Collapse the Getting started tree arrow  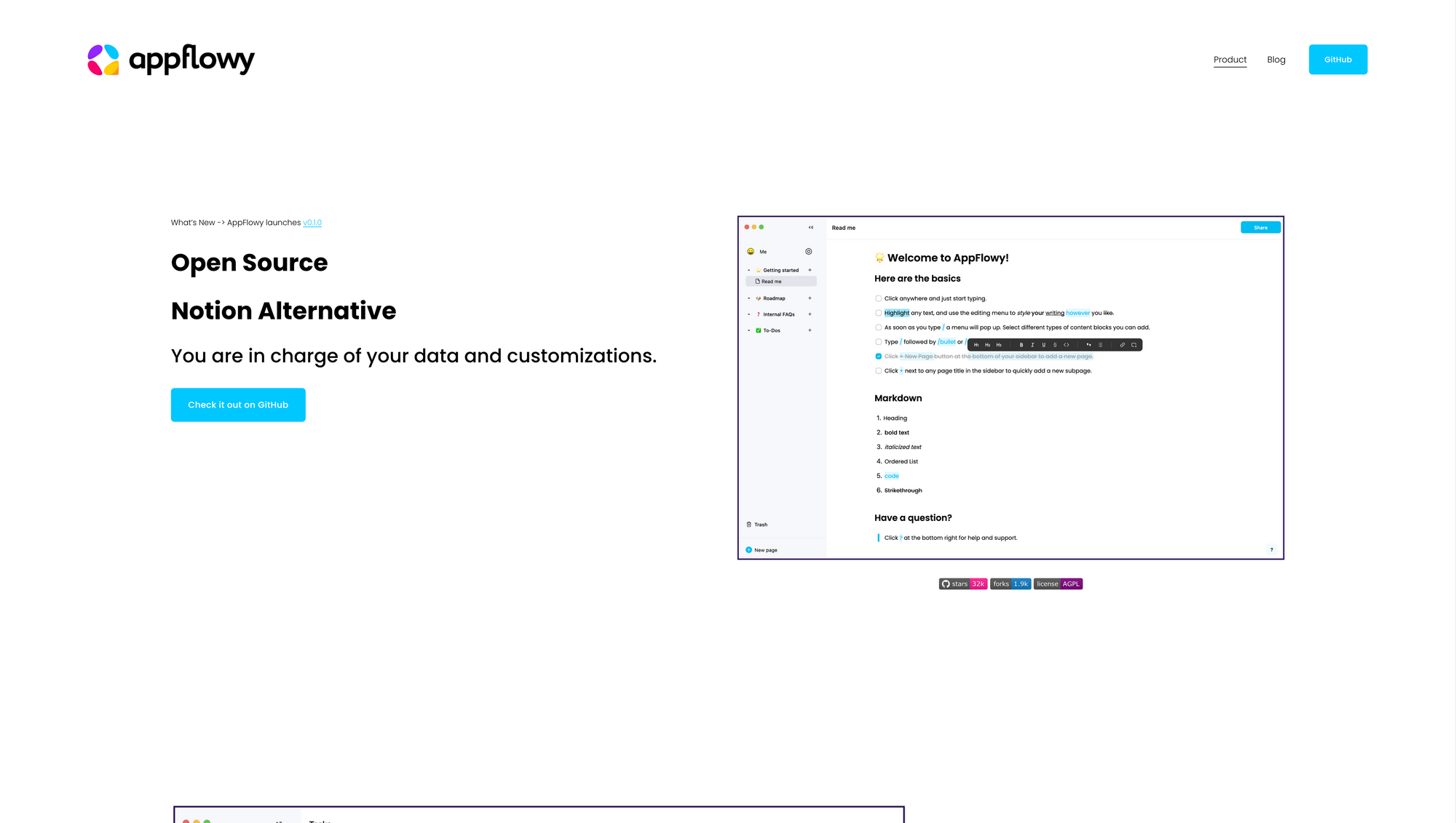click(748, 271)
